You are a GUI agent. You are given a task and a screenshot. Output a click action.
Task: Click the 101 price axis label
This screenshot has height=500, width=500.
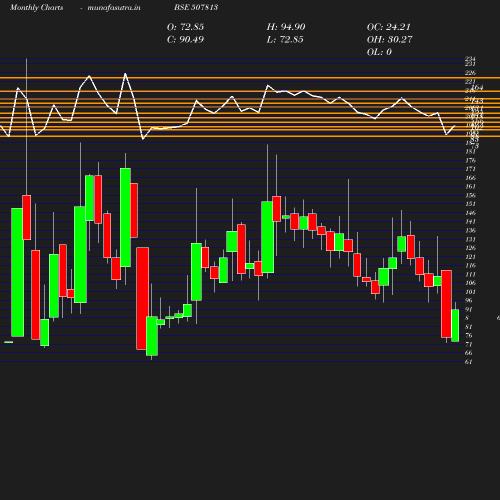click(470, 292)
